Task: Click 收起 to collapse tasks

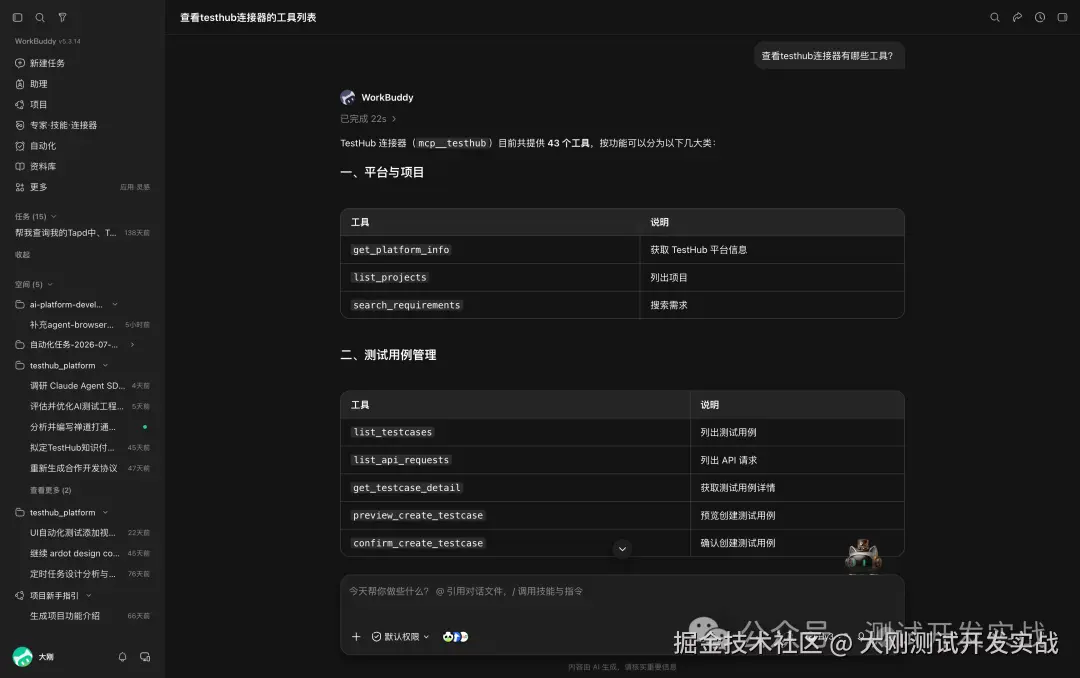Action: 23,255
